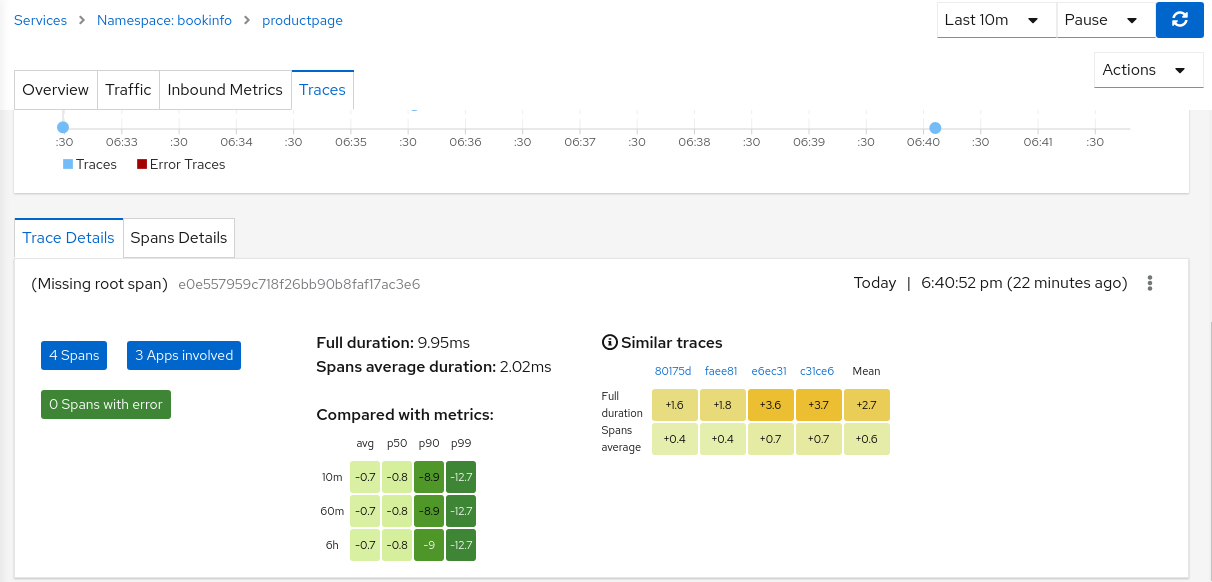Select the trace point near 06:40
1212x582 pixels.
click(x=935, y=128)
